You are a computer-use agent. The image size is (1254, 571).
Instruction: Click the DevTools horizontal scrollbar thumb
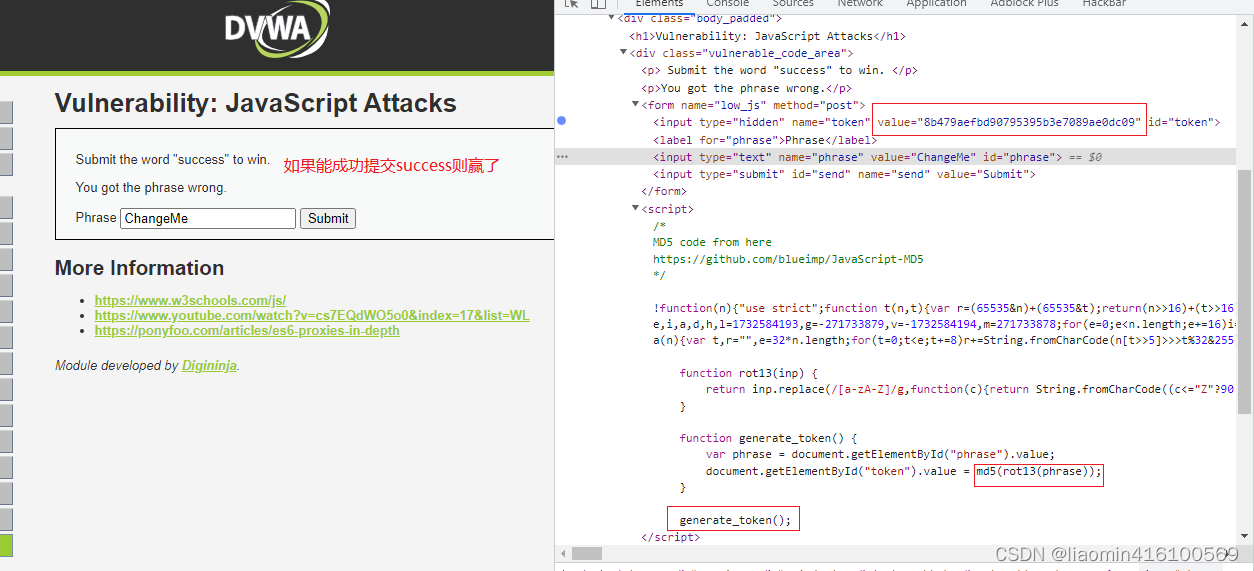(587, 553)
